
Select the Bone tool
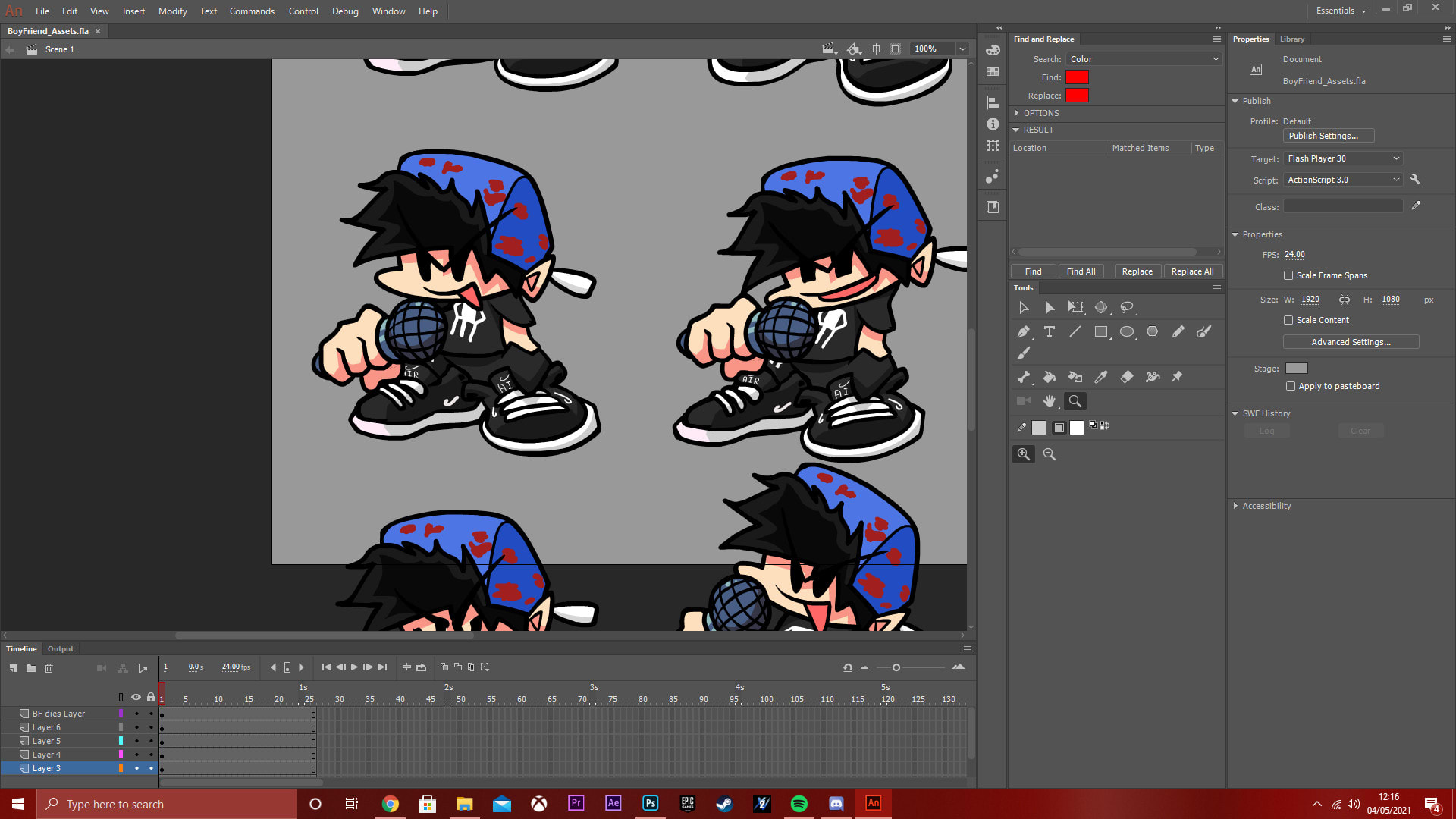[1024, 377]
